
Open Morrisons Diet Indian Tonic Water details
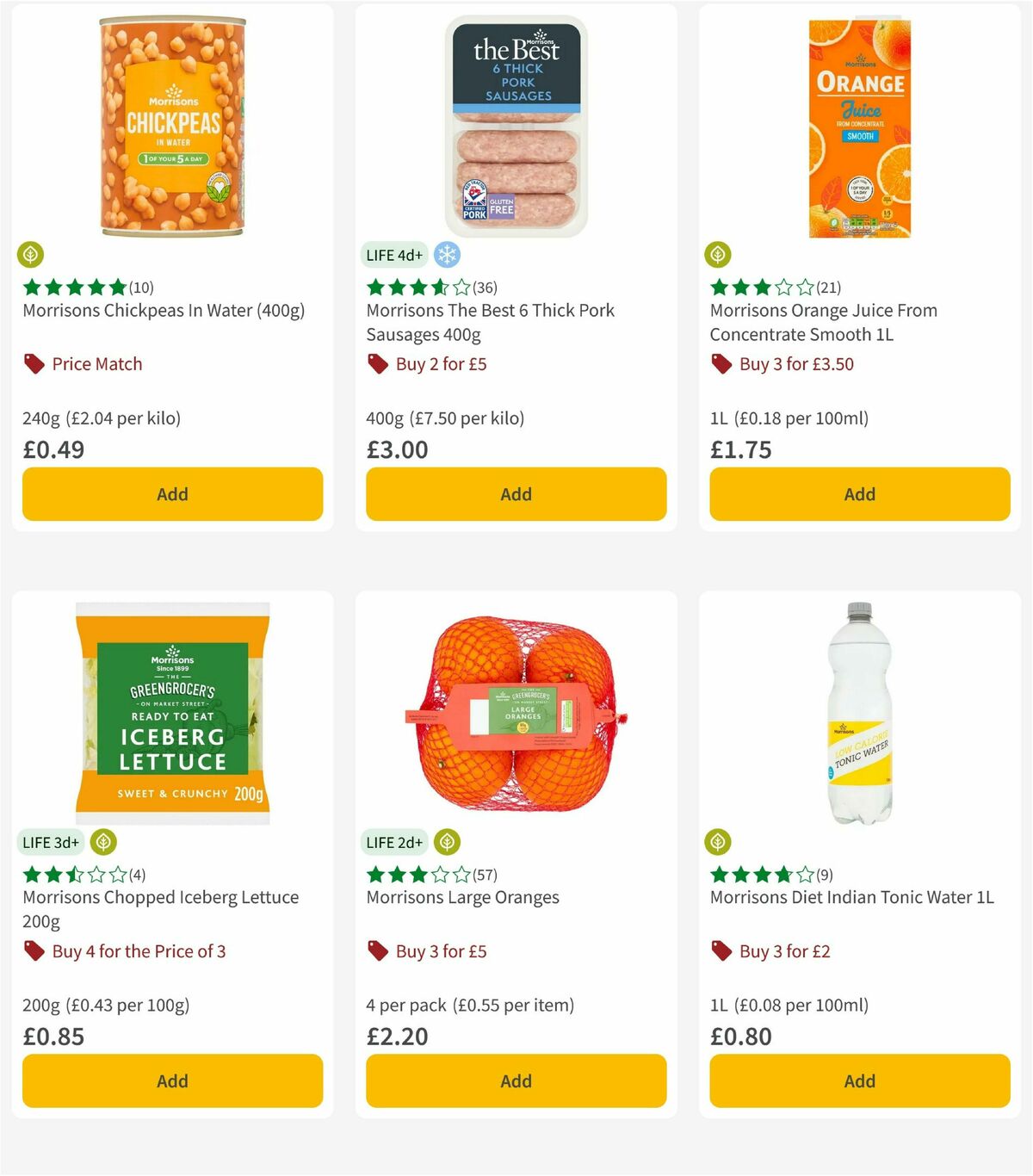(x=851, y=896)
